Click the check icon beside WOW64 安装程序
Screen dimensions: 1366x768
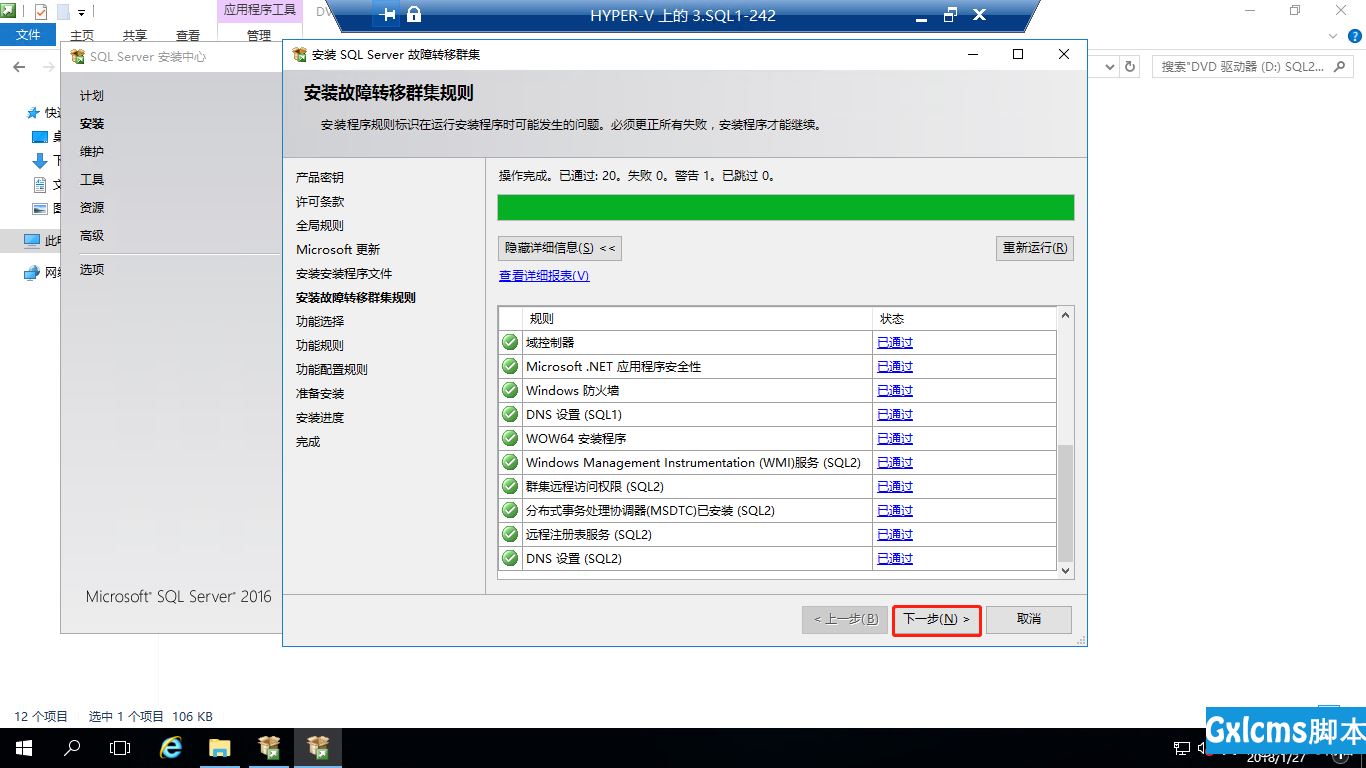click(x=510, y=438)
